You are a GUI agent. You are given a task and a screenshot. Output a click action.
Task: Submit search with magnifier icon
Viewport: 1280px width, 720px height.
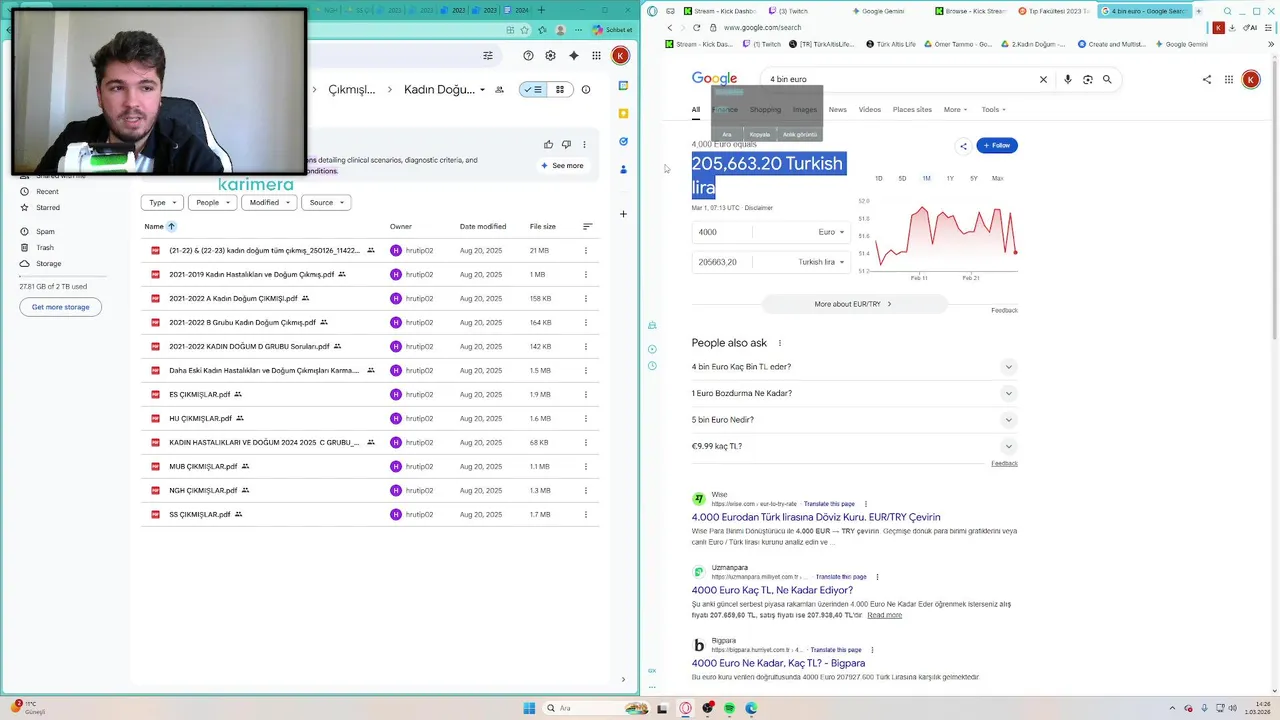[x=1107, y=79]
